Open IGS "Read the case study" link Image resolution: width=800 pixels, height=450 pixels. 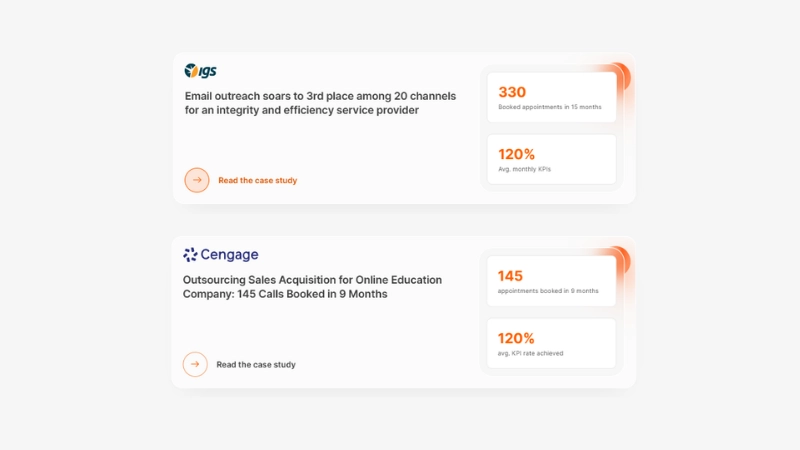coord(257,181)
